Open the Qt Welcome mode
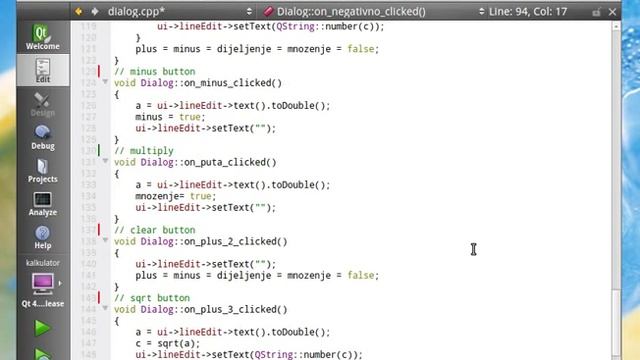640x360 pixels. (x=43, y=37)
